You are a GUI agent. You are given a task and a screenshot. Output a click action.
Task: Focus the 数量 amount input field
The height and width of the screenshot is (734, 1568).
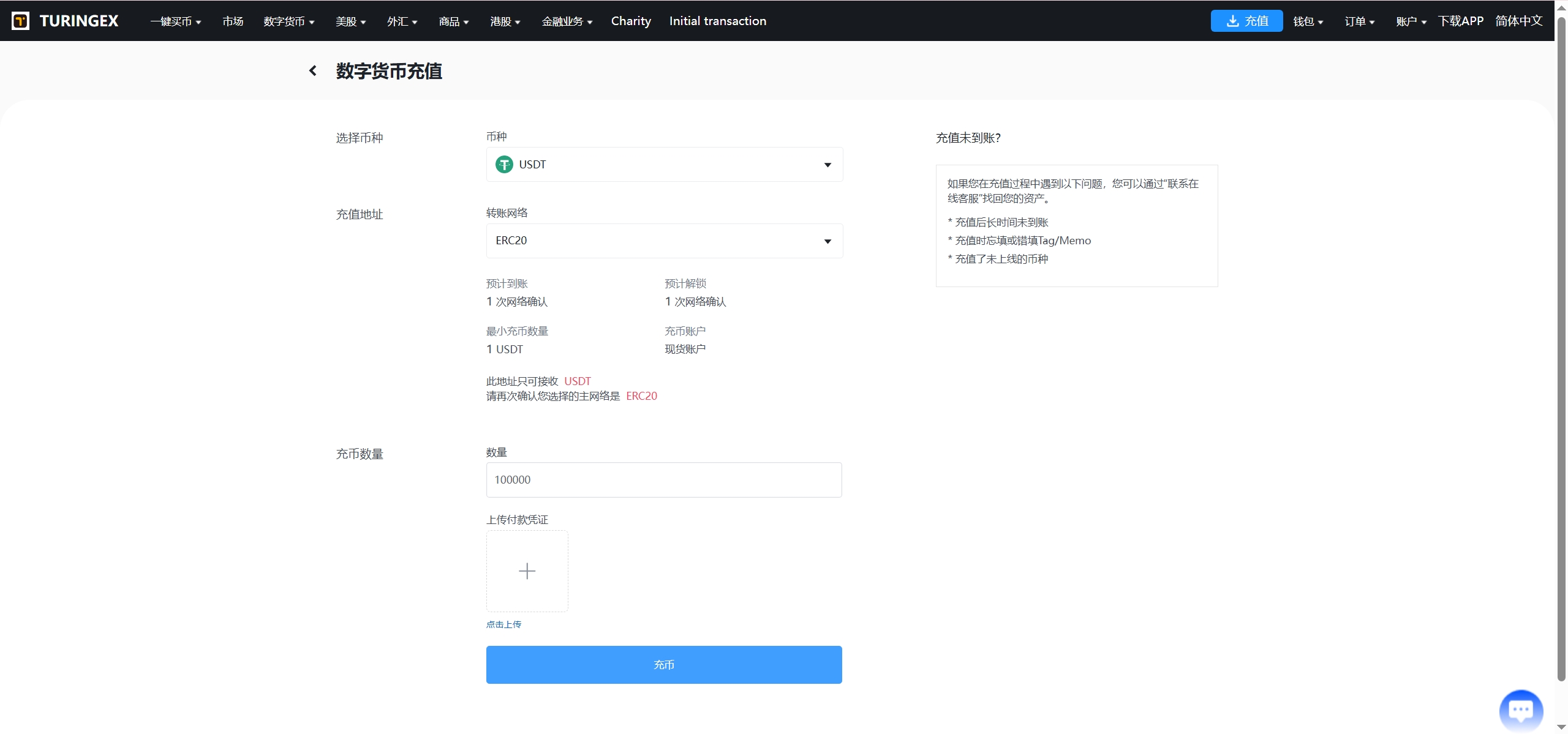click(664, 480)
